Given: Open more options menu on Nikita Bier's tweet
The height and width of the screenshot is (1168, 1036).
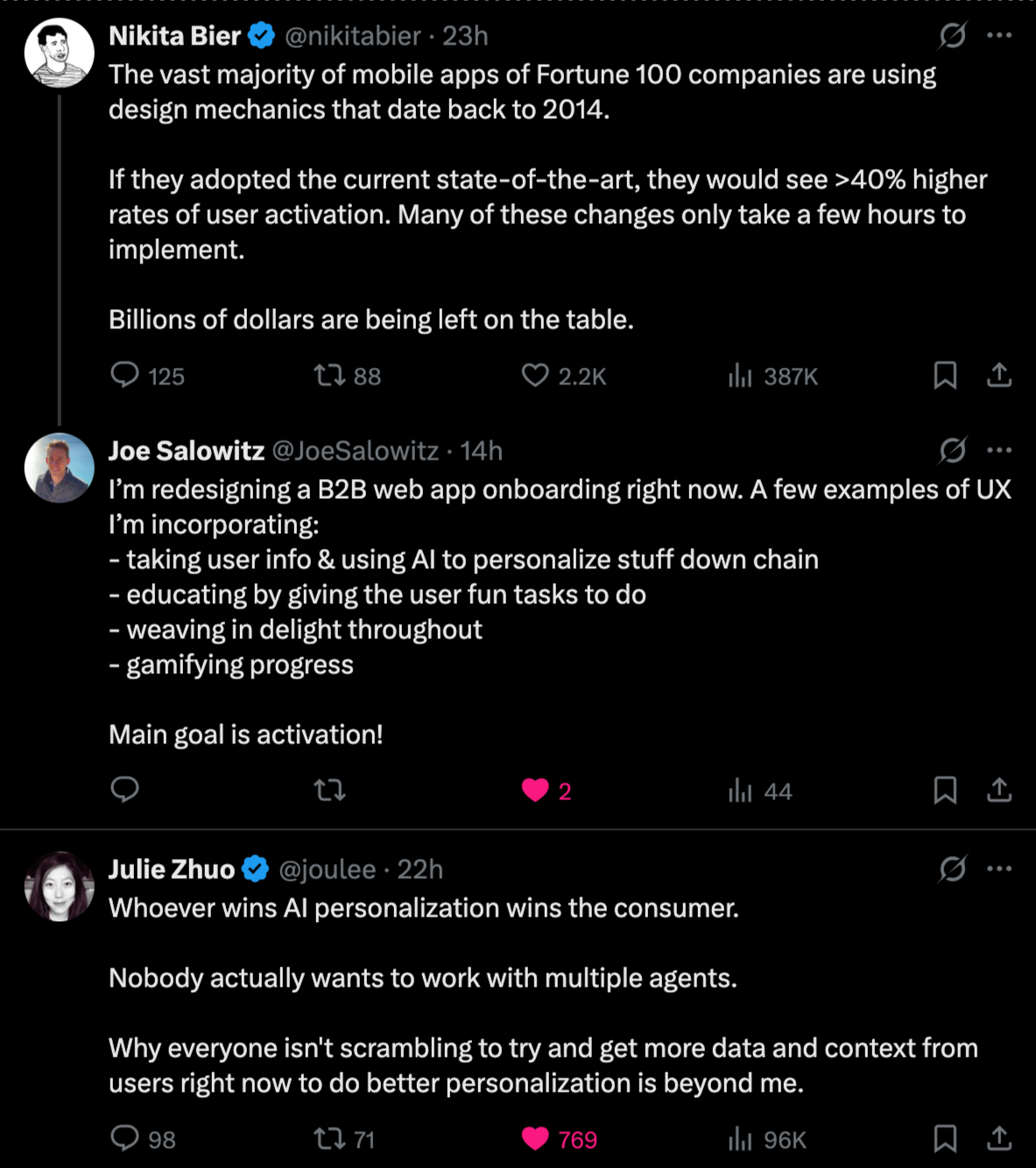Looking at the screenshot, I should point(999,35).
